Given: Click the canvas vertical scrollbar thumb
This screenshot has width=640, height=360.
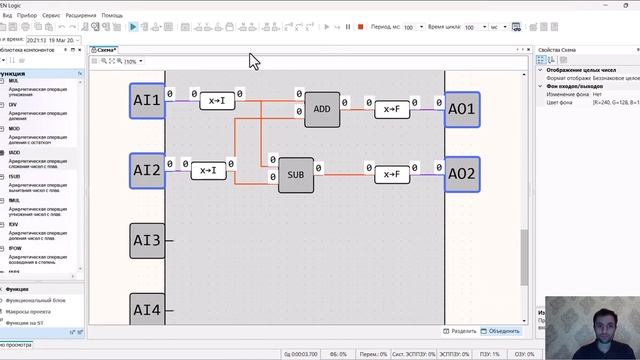Looking at the screenshot, I should coord(524,258).
